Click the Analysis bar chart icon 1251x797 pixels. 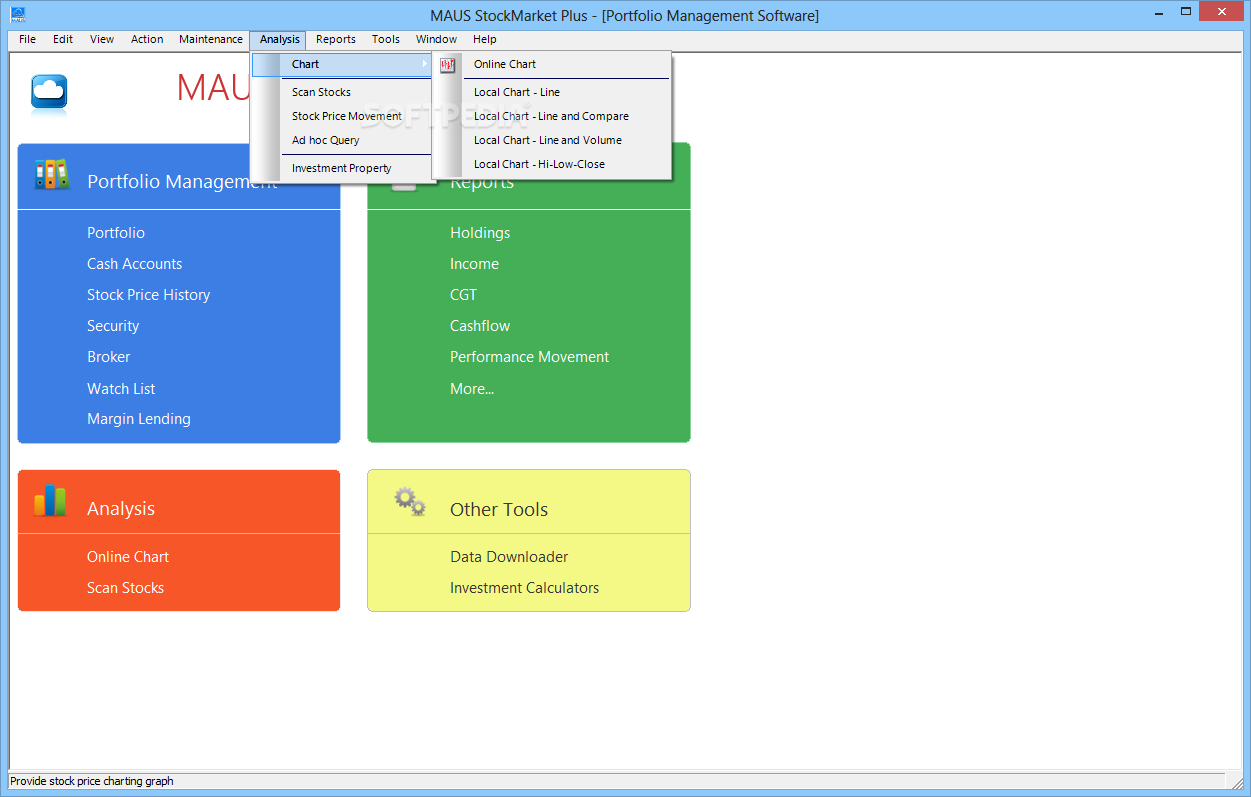pos(50,501)
